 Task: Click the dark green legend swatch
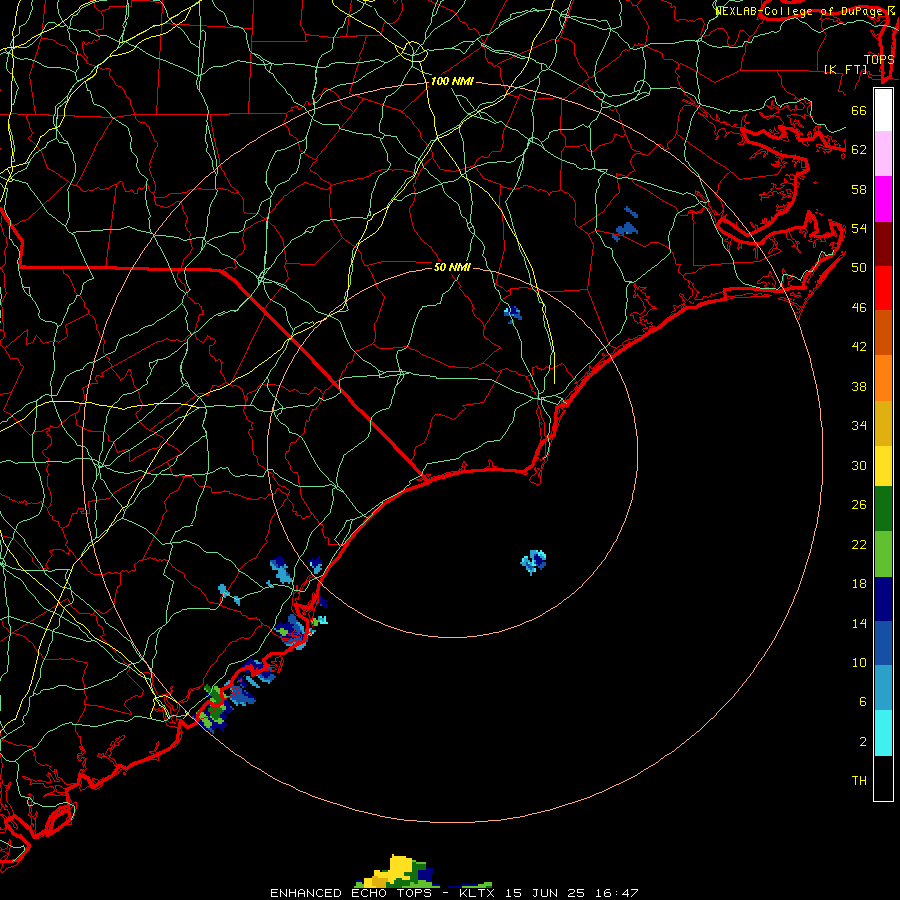[x=883, y=509]
